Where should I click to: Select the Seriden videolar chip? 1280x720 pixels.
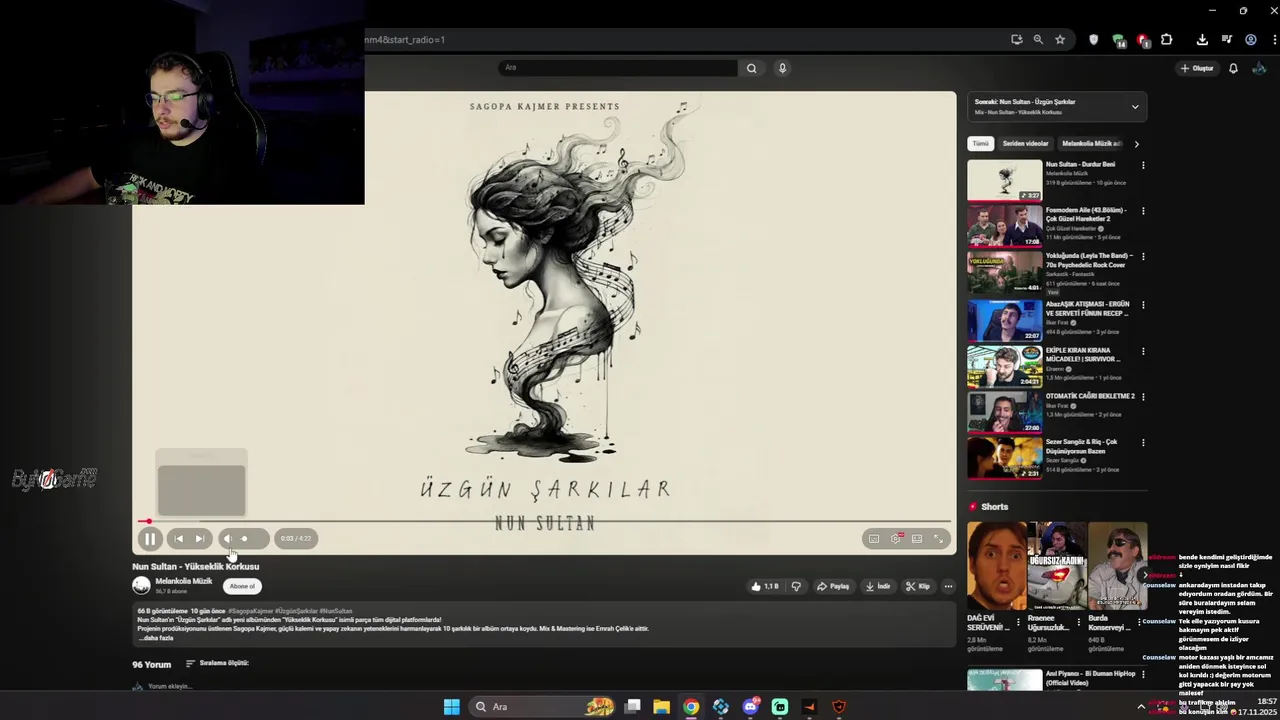(x=1025, y=144)
